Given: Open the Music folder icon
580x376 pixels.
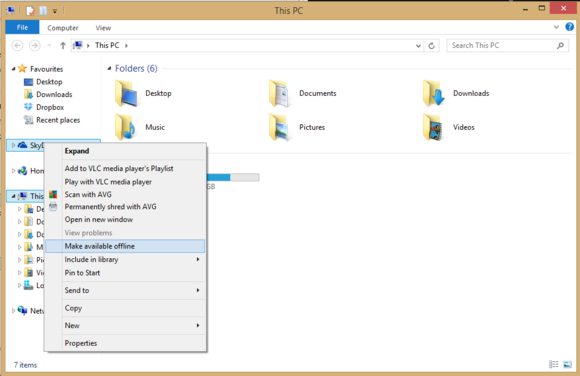Looking at the screenshot, I should (x=126, y=127).
